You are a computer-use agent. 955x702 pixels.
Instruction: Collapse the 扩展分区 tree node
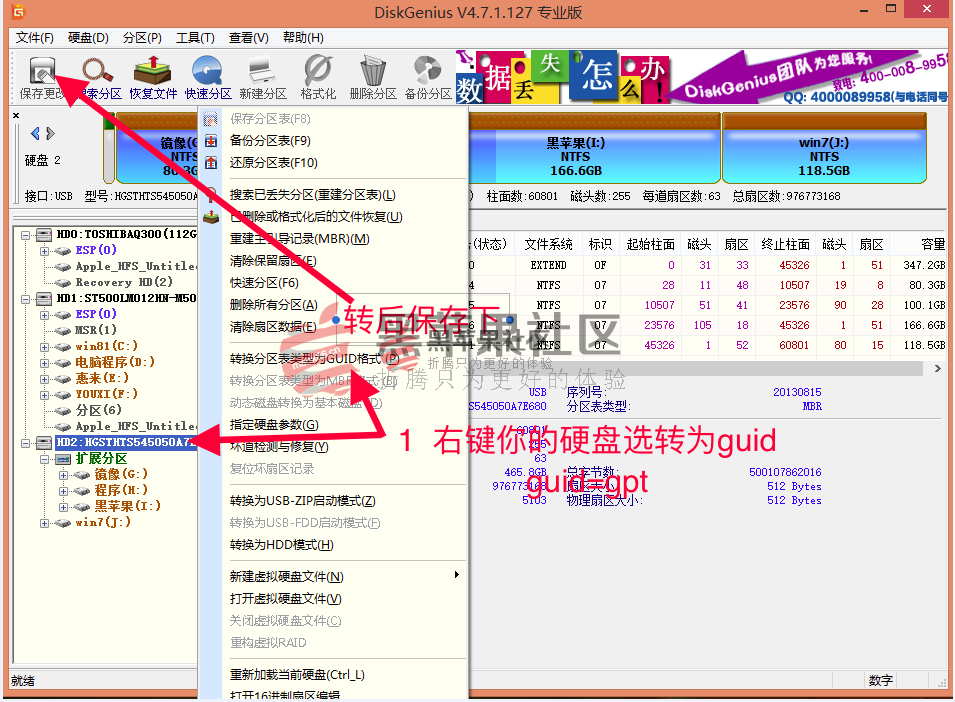pos(44,459)
